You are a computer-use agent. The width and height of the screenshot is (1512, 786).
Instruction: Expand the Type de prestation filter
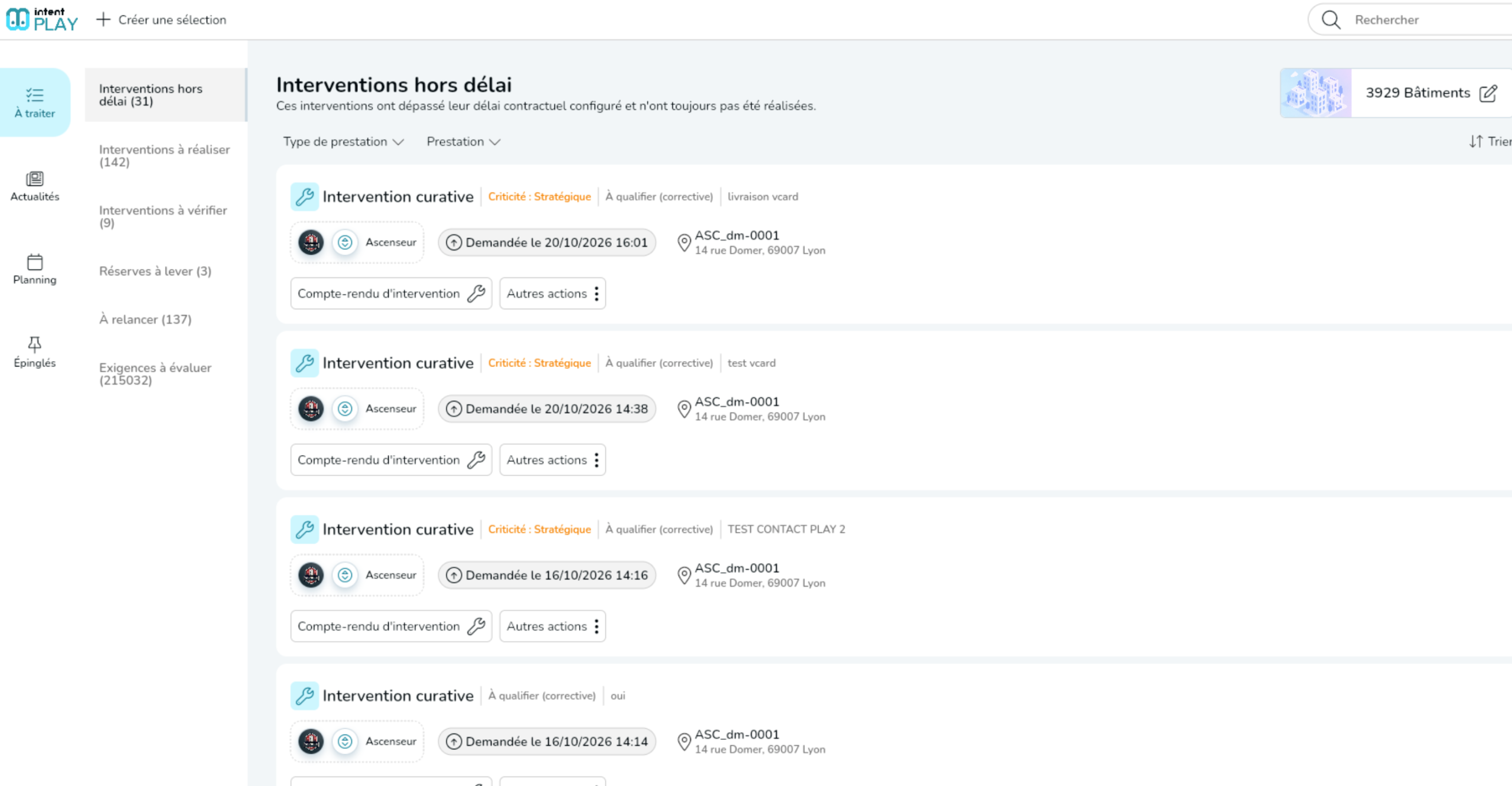343,142
